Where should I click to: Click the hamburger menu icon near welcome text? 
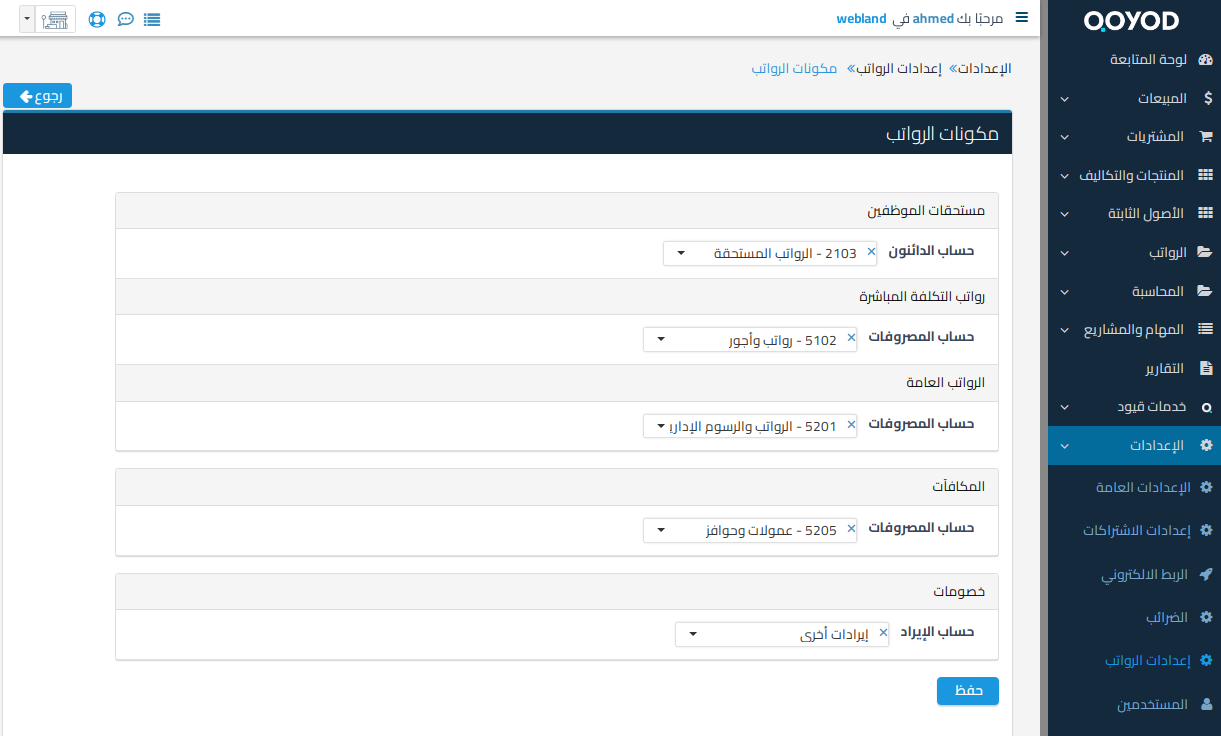coord(1022,18)
